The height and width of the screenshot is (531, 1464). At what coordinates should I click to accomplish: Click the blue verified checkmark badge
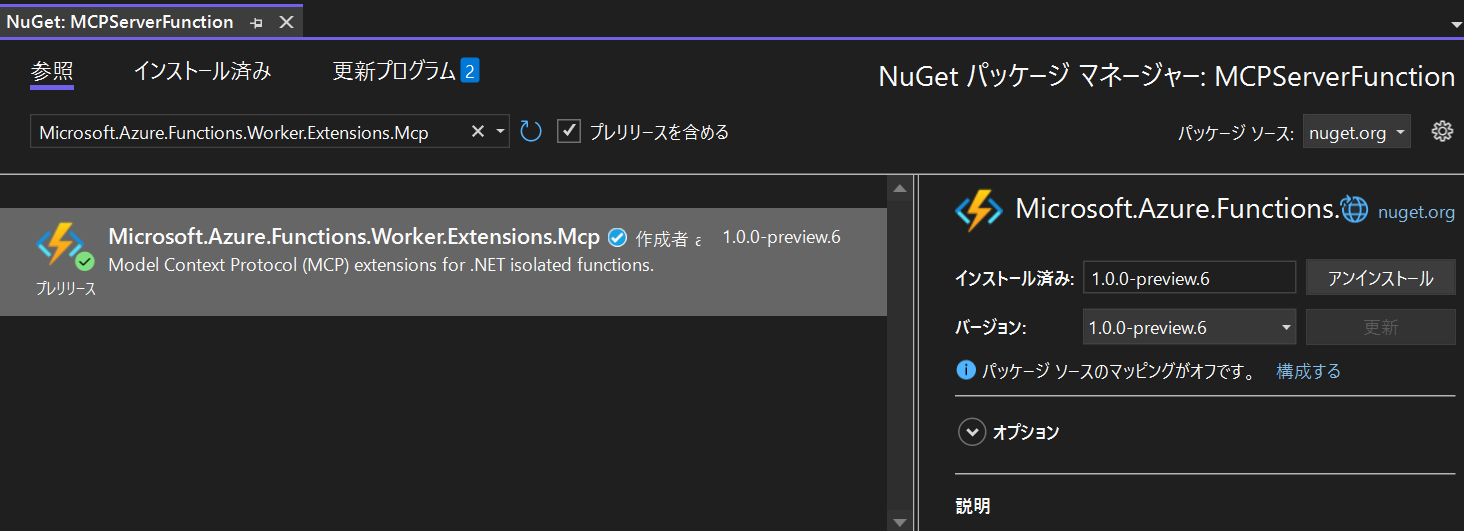617,238
